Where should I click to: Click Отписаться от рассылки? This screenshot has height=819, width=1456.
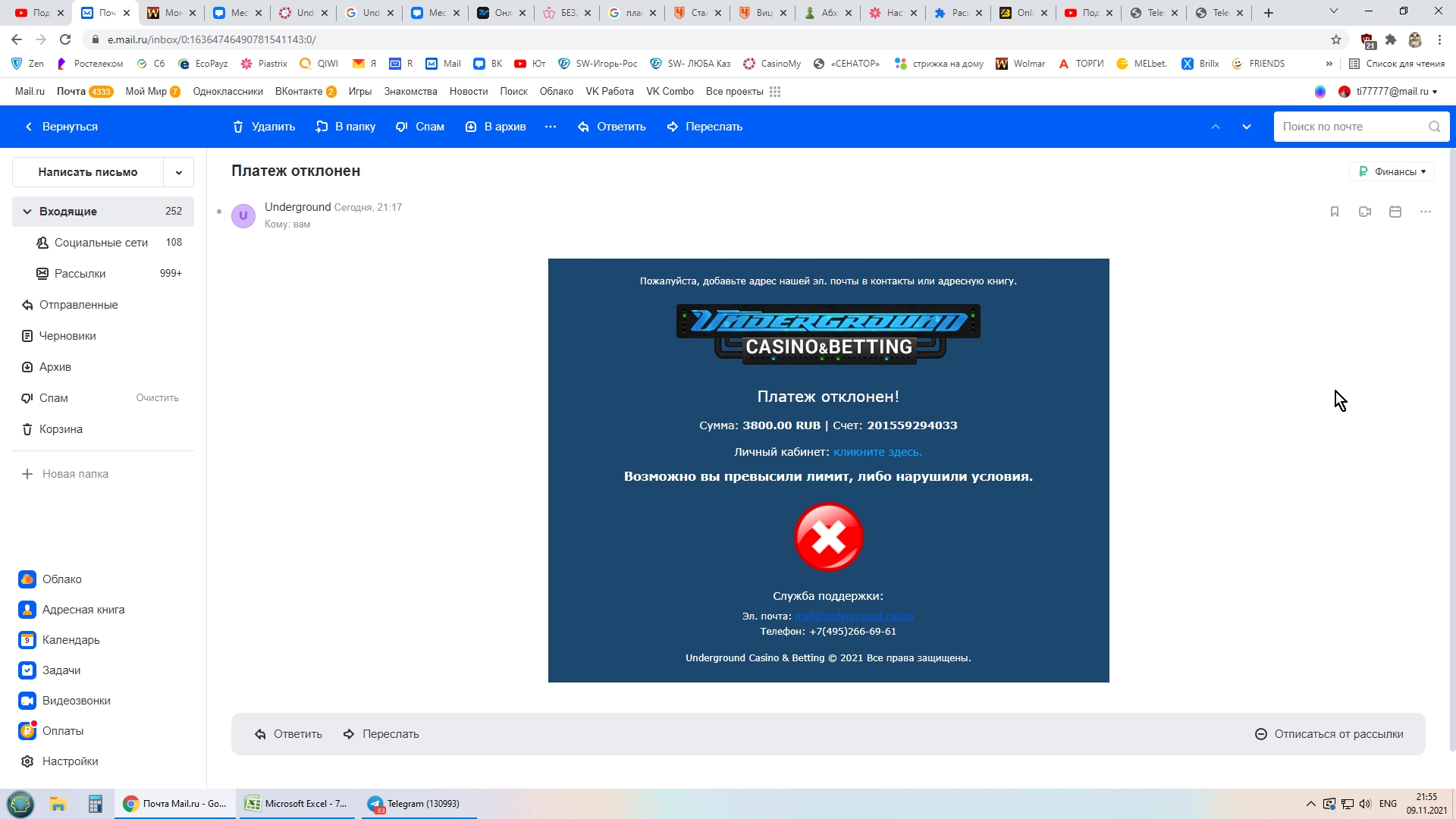tap(1329, 734)
